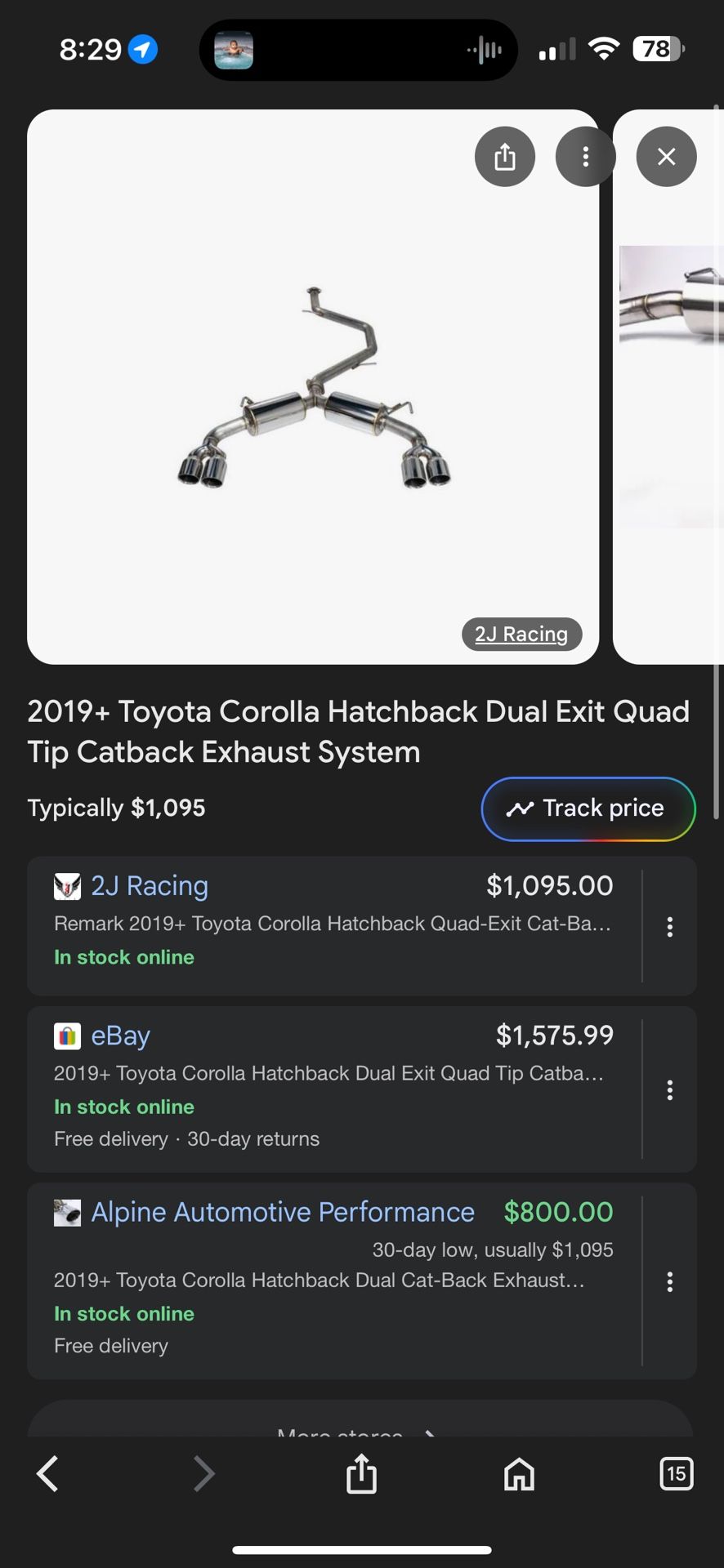Tap the 2J Racing image source label
The height and width of the screenshot is (1568, 724).
pyautogui.click(x=521, y=635)
